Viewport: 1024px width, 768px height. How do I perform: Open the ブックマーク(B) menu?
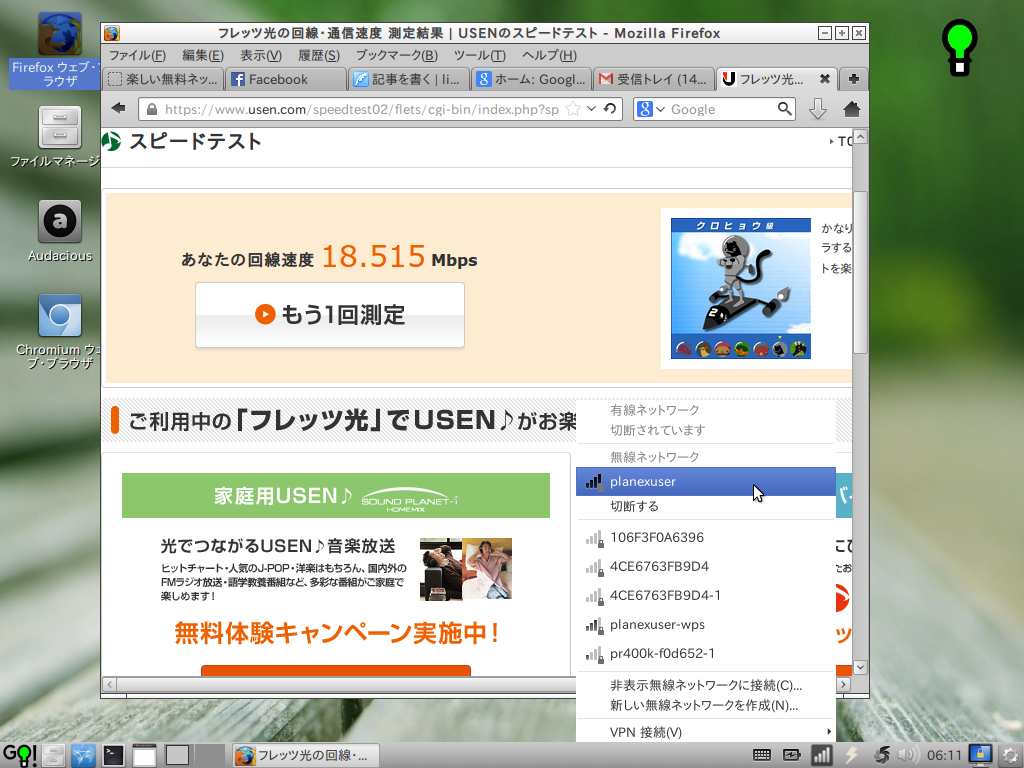[x=396, y=56]
